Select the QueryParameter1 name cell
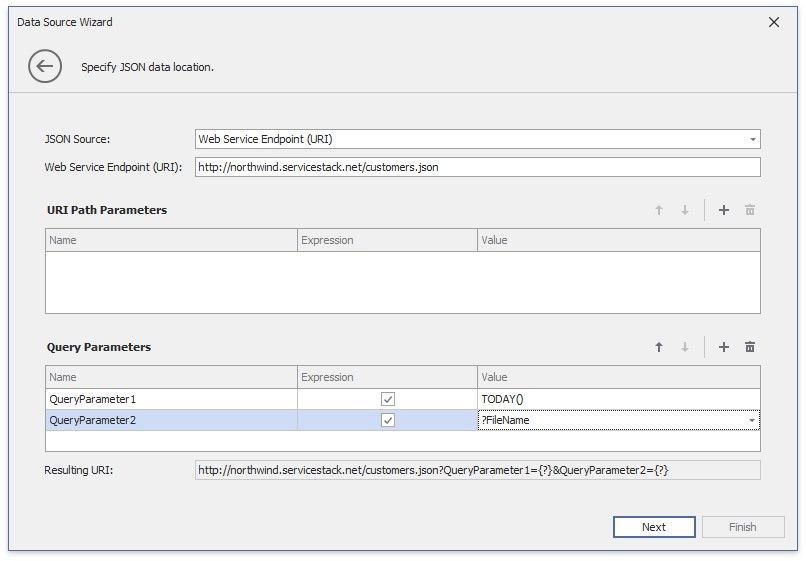The width and height of the screenshot is (806, 561). 171,399
